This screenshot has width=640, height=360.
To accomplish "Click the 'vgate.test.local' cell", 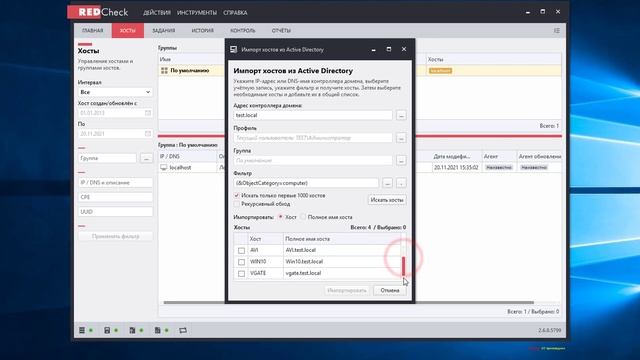I will click(x=342, y=273).
